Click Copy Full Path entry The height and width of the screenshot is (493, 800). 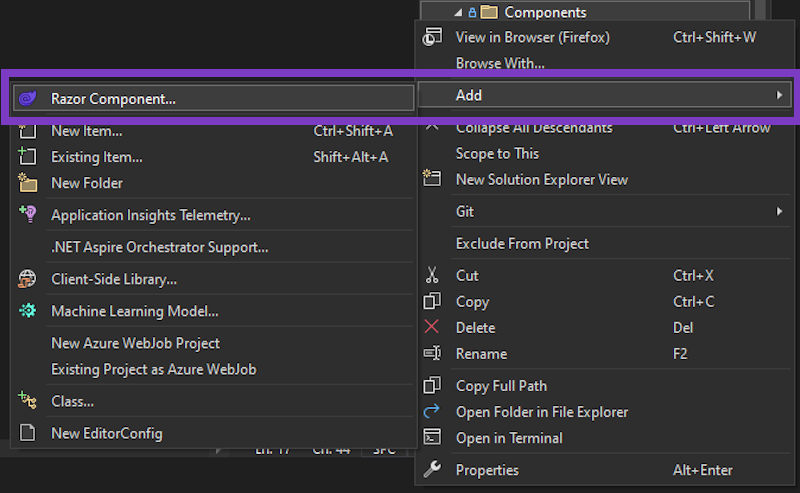(x=501, y=385)
